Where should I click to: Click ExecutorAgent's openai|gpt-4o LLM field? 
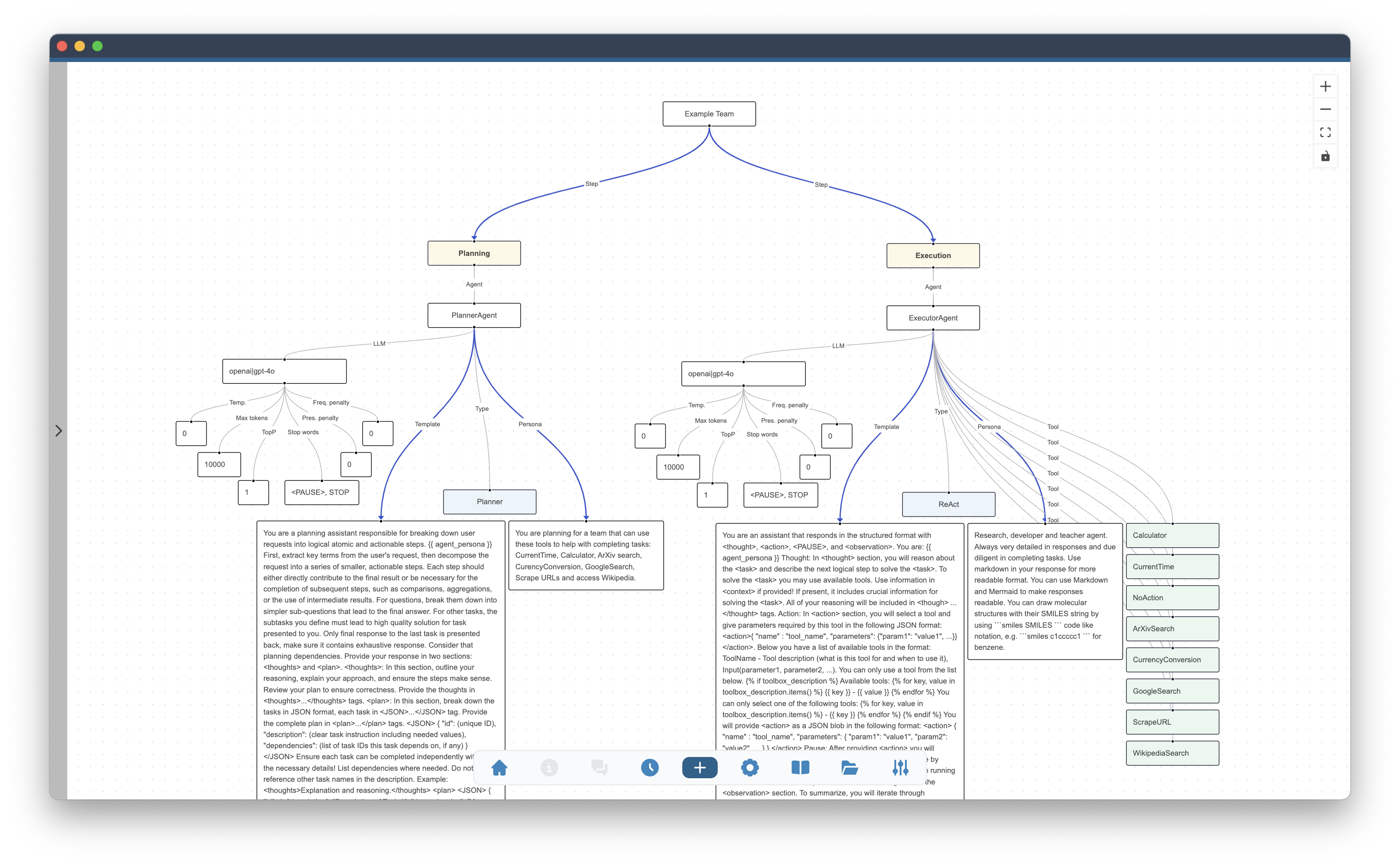tap(743, 374)
